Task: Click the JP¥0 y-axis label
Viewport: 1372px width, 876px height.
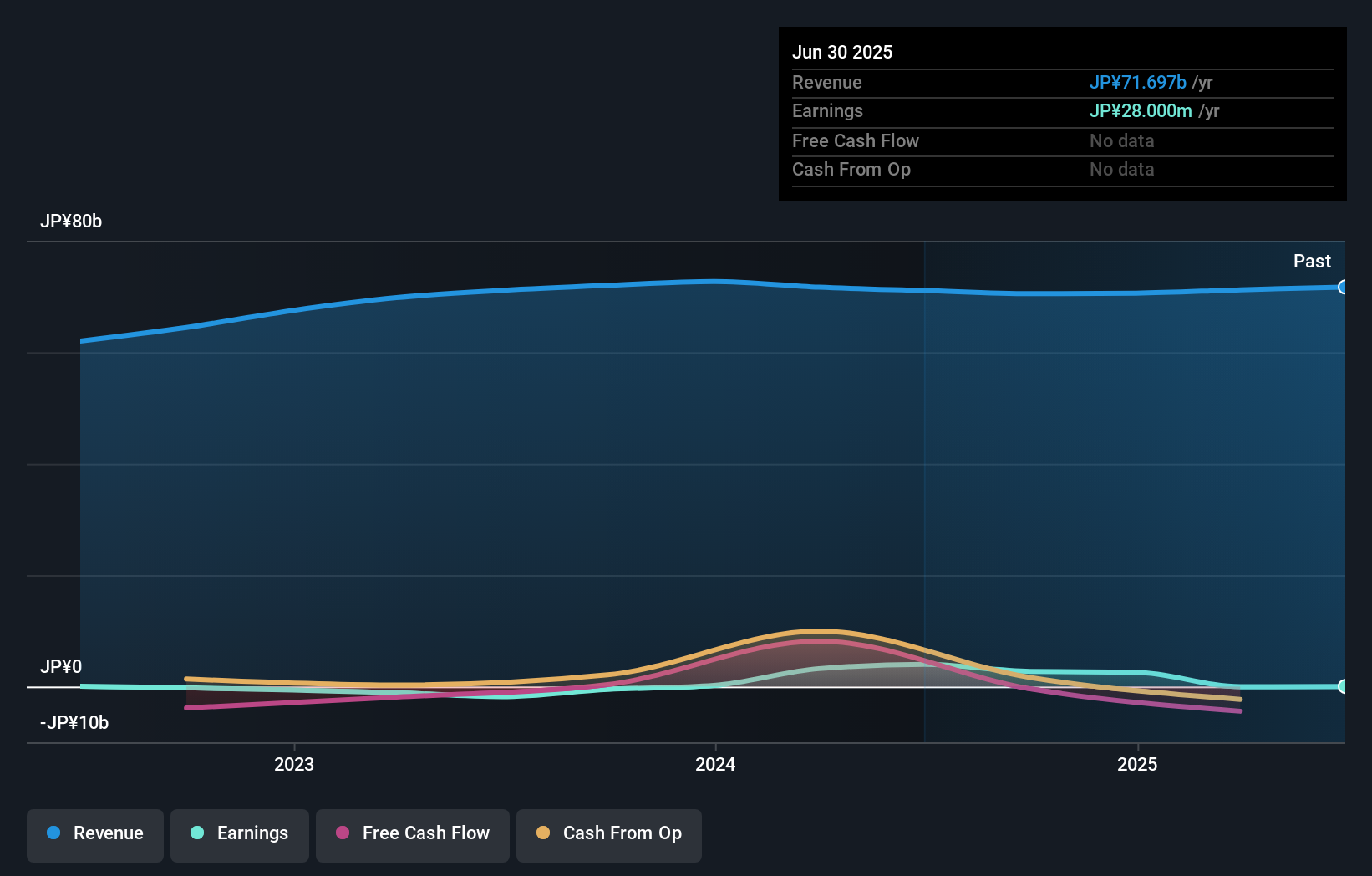Action: coord(61,667)
